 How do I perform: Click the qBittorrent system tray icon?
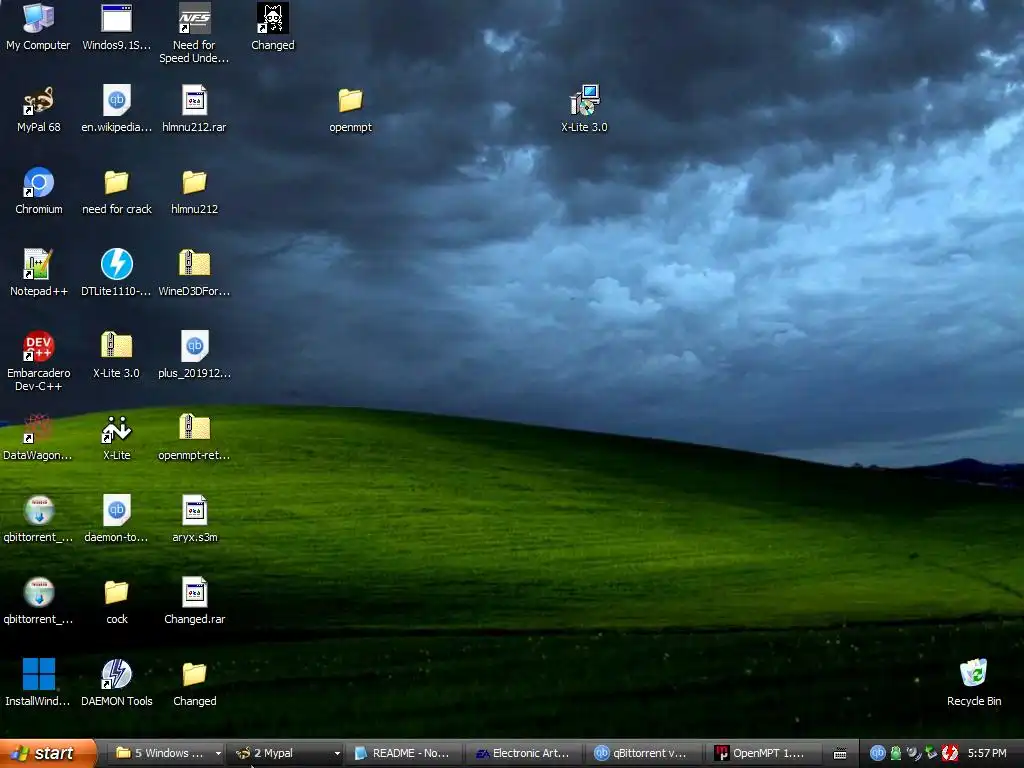(878, 753)
